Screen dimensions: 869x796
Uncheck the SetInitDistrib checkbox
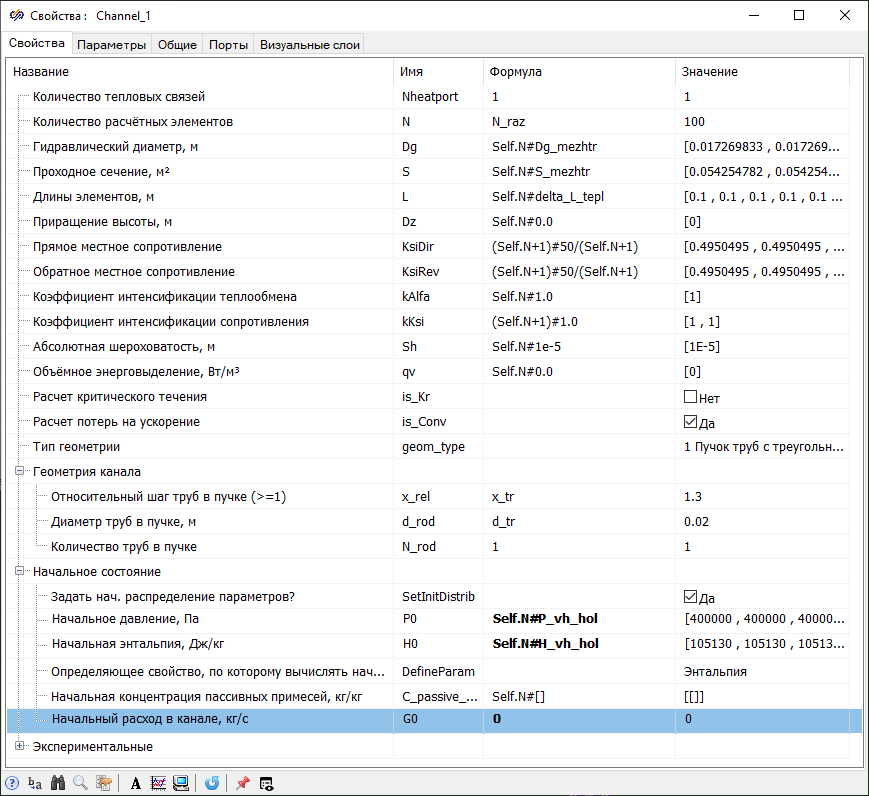click(x=690, y=597)
